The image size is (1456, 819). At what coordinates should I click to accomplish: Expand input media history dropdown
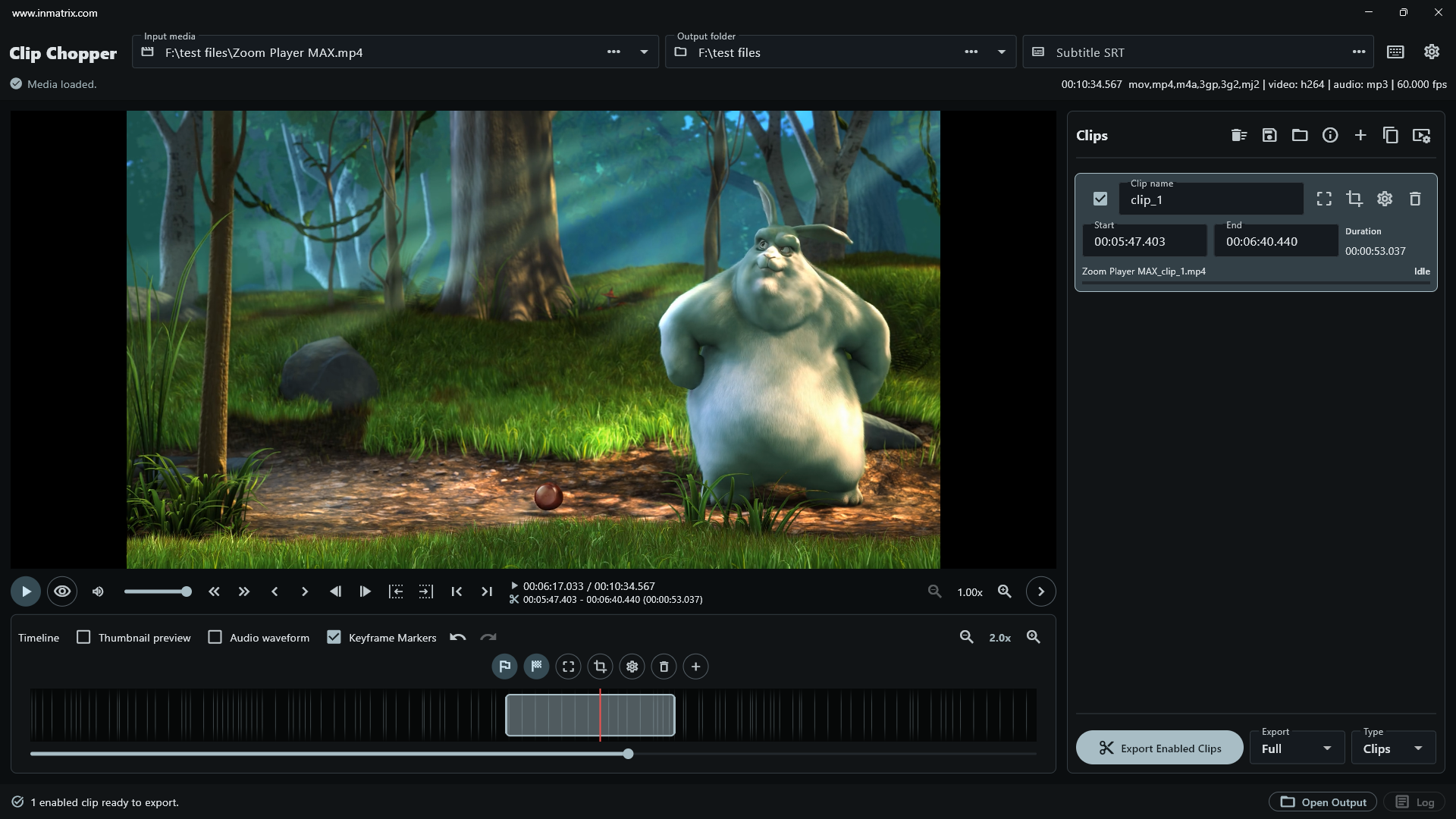pos(644,52)
